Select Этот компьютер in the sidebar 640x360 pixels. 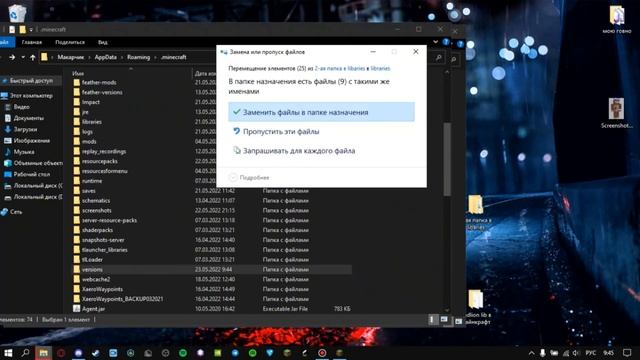[x=27, y=96]
